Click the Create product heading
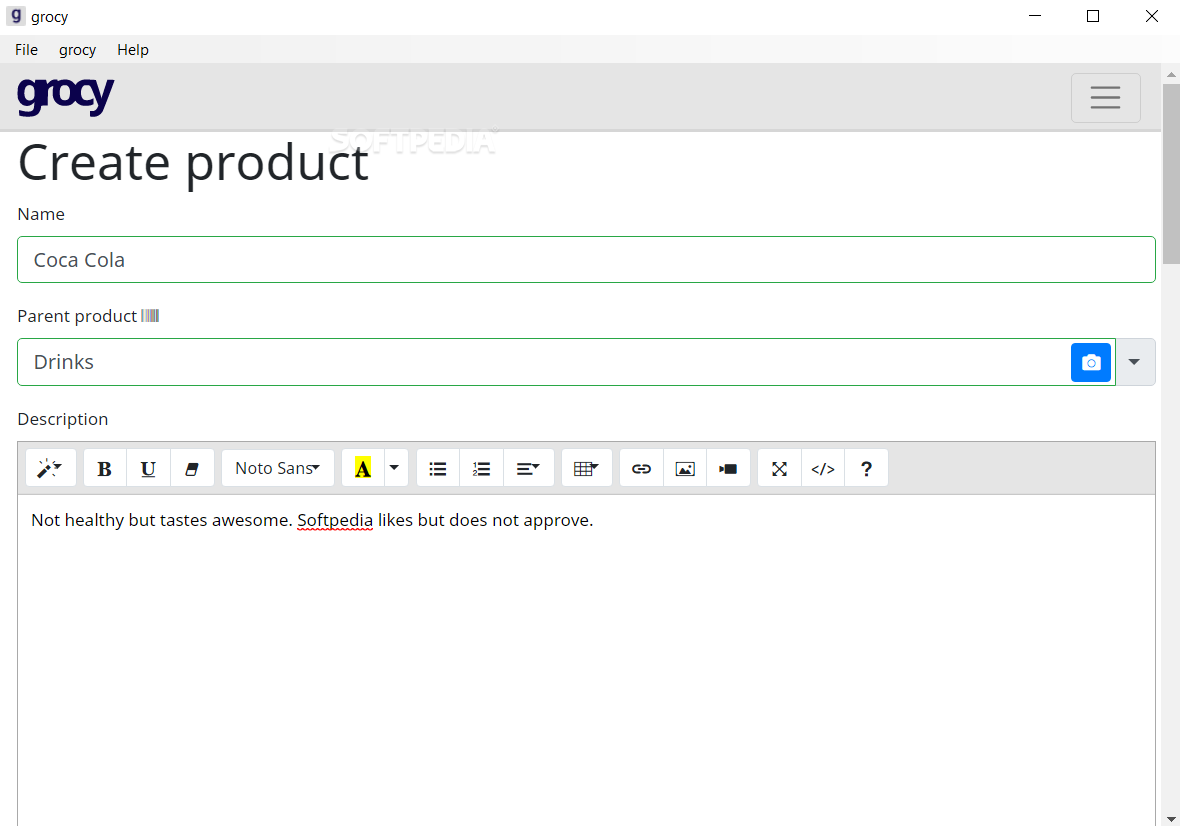 [193, 163]
